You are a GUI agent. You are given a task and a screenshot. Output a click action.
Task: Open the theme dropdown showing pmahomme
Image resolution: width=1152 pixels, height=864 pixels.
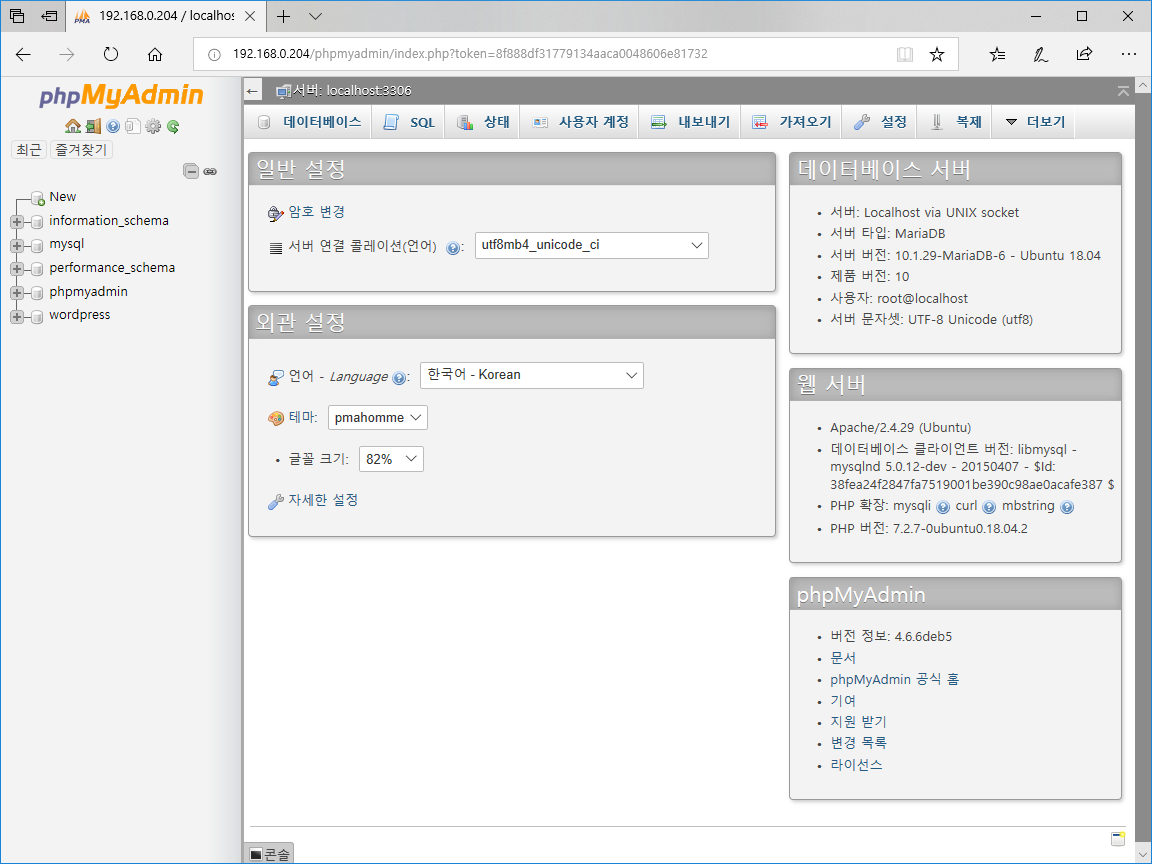[378, 417]
